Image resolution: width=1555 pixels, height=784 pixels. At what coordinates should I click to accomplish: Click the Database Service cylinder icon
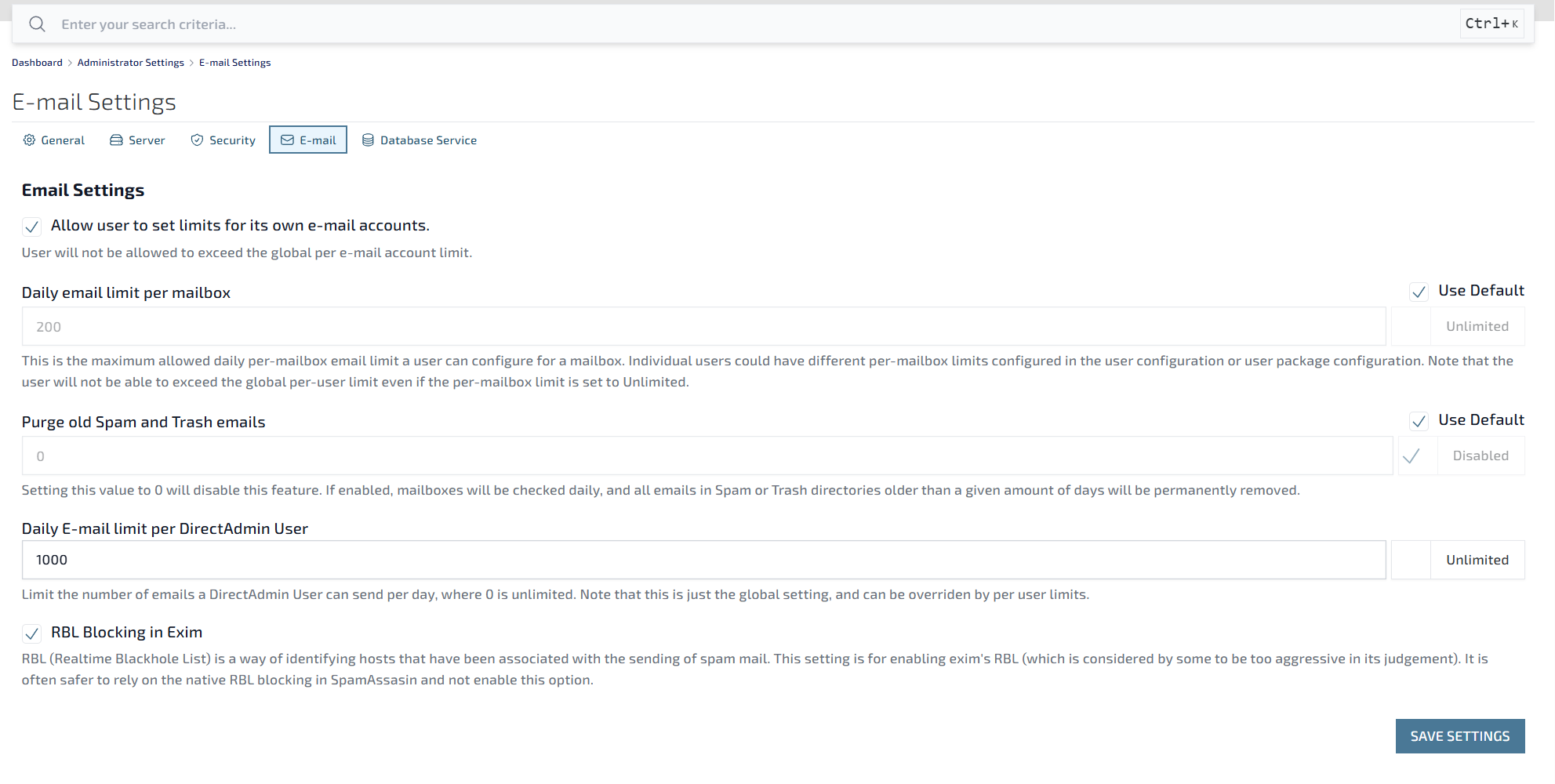[368, 140]
